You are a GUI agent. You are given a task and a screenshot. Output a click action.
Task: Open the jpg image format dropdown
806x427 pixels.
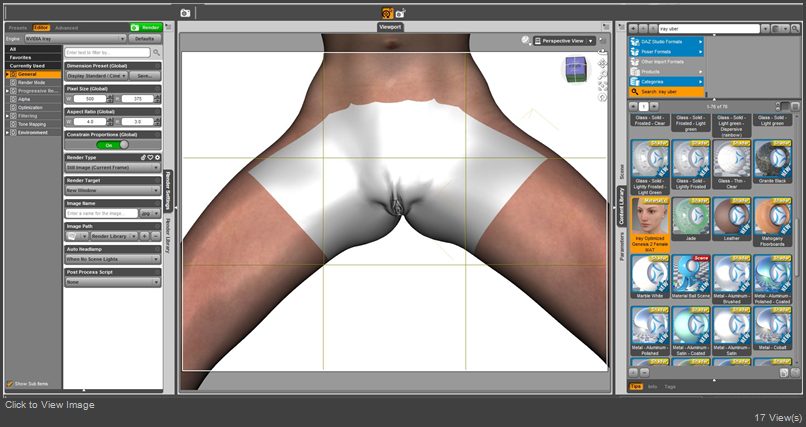point(150,213)
